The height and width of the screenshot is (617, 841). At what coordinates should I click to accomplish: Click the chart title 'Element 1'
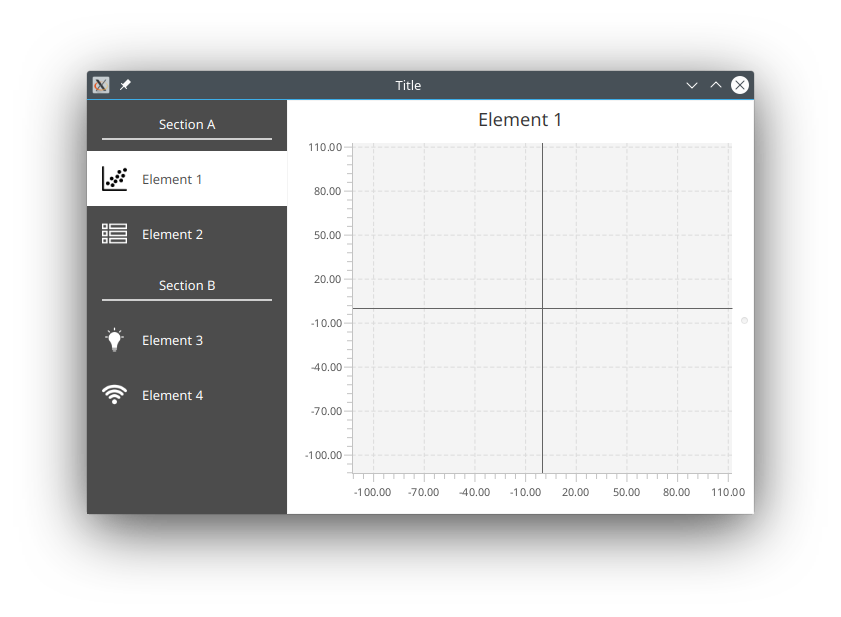520,120
